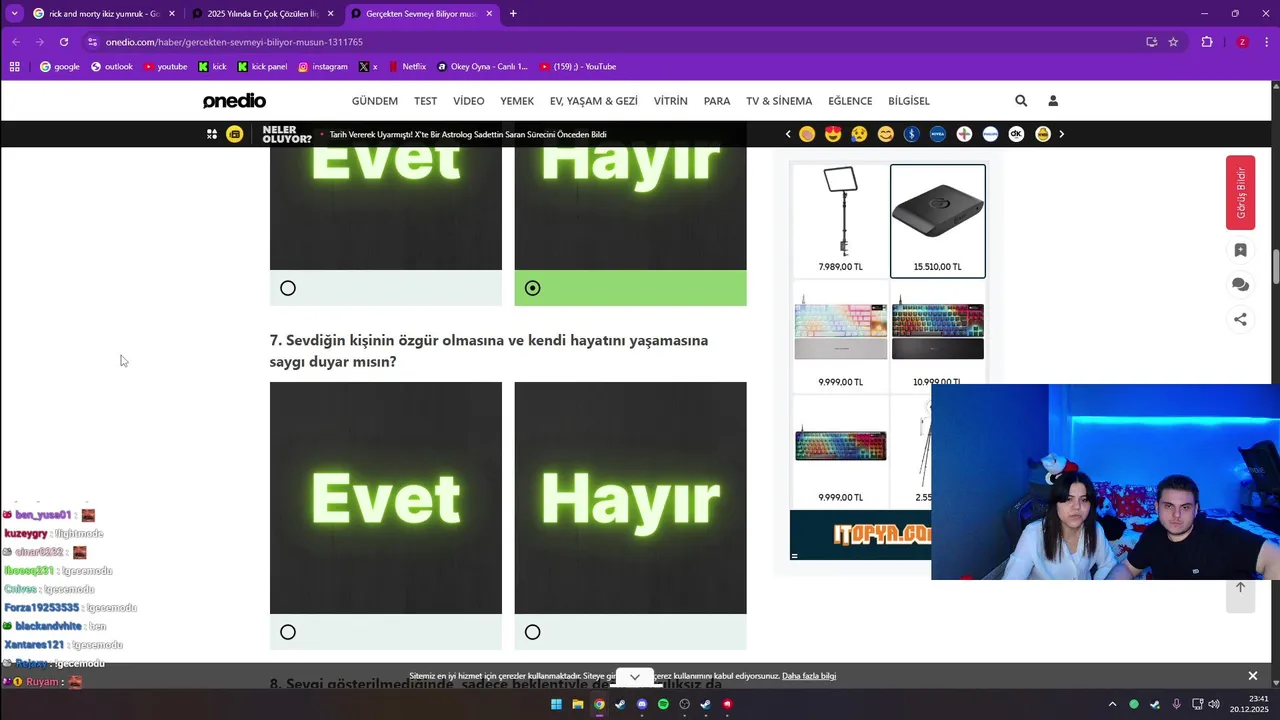
Task: Click the İş Bankası blue brand icon
Action: tap(911, 134)
